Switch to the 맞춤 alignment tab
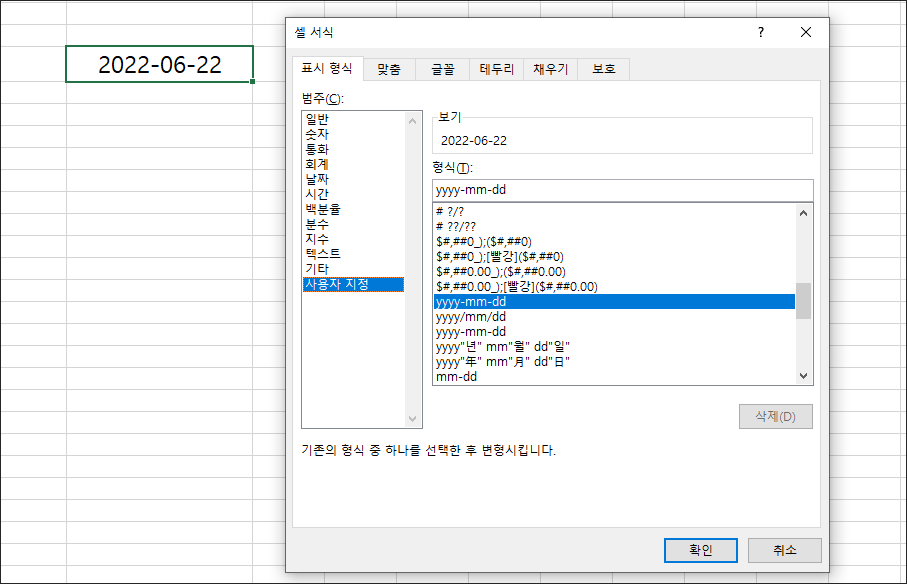This screenshot has width=907, height=584. click(x=388, y=69)
